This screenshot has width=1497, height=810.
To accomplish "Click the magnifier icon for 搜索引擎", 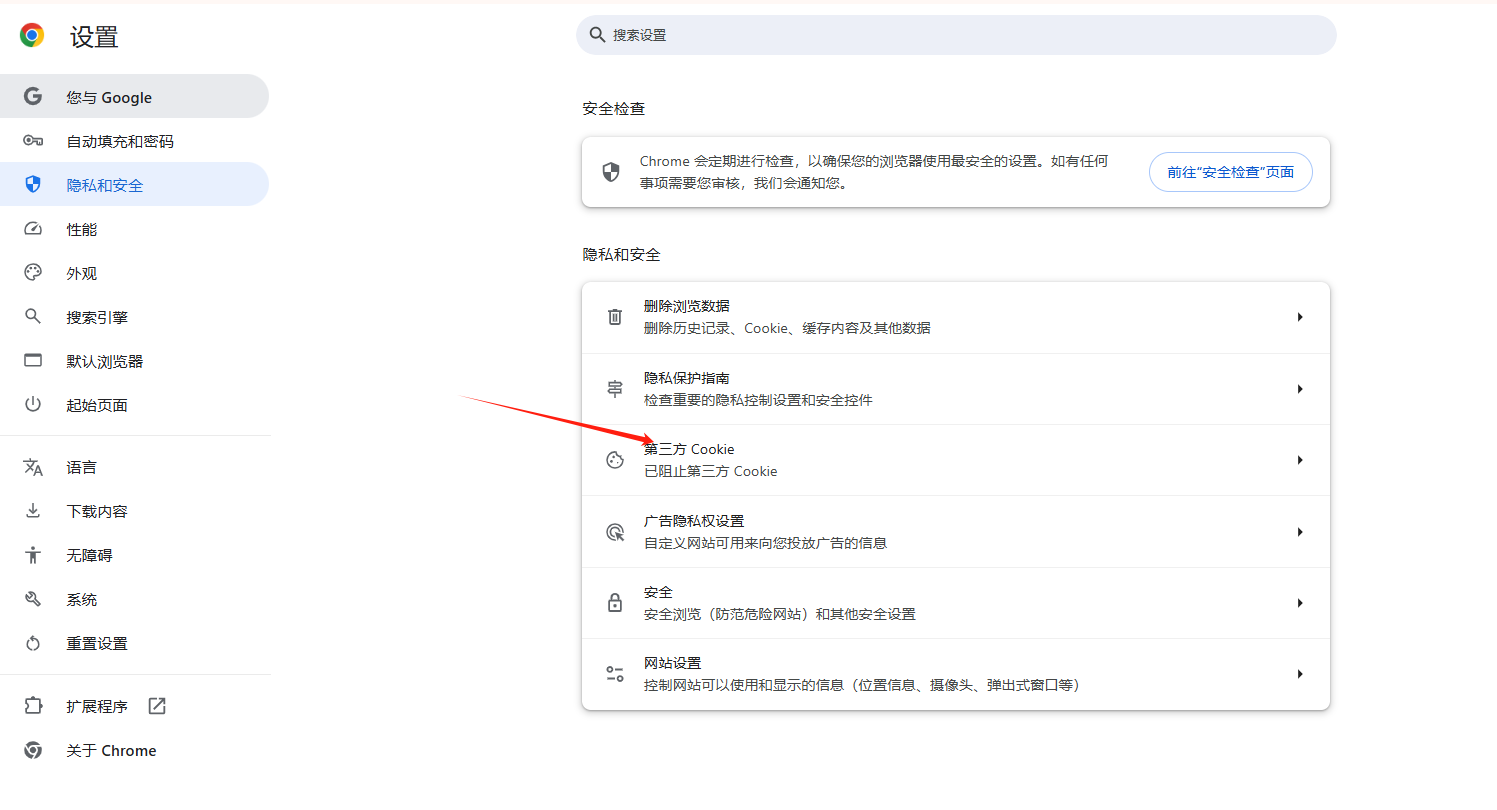I will click(33, 317).
